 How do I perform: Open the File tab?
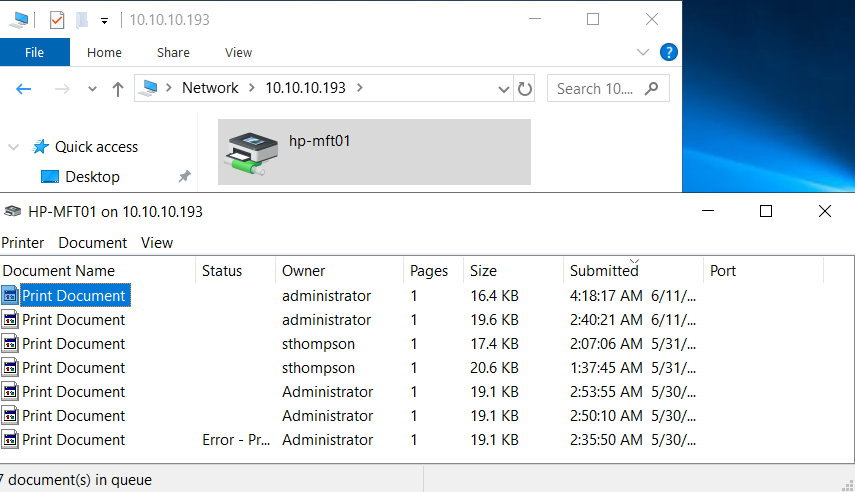[x=34, y=52]
